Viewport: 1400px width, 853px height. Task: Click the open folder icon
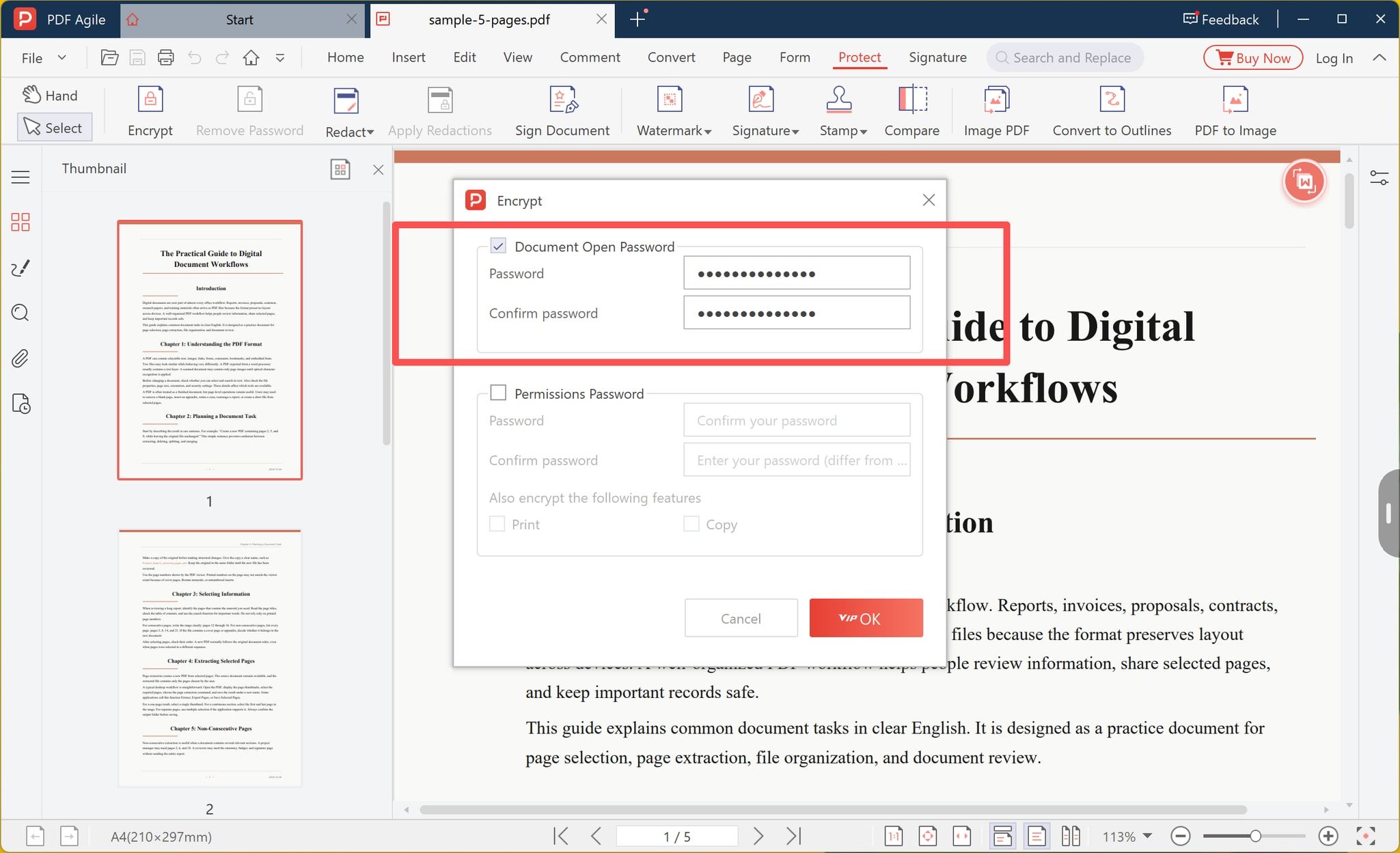pyautogui.click(x=109, y=58)
